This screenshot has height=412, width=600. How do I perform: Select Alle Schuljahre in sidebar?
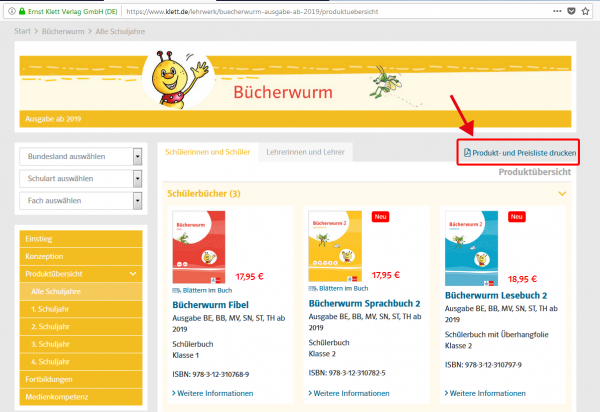(x=81, y=291)
